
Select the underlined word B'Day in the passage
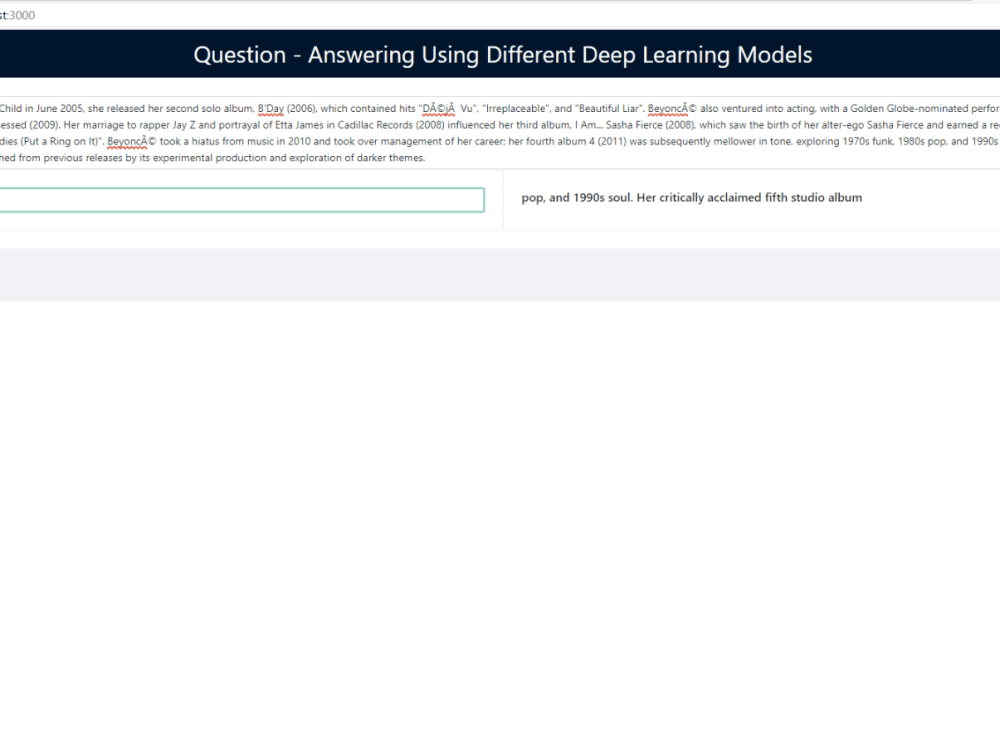pos(272,108)
